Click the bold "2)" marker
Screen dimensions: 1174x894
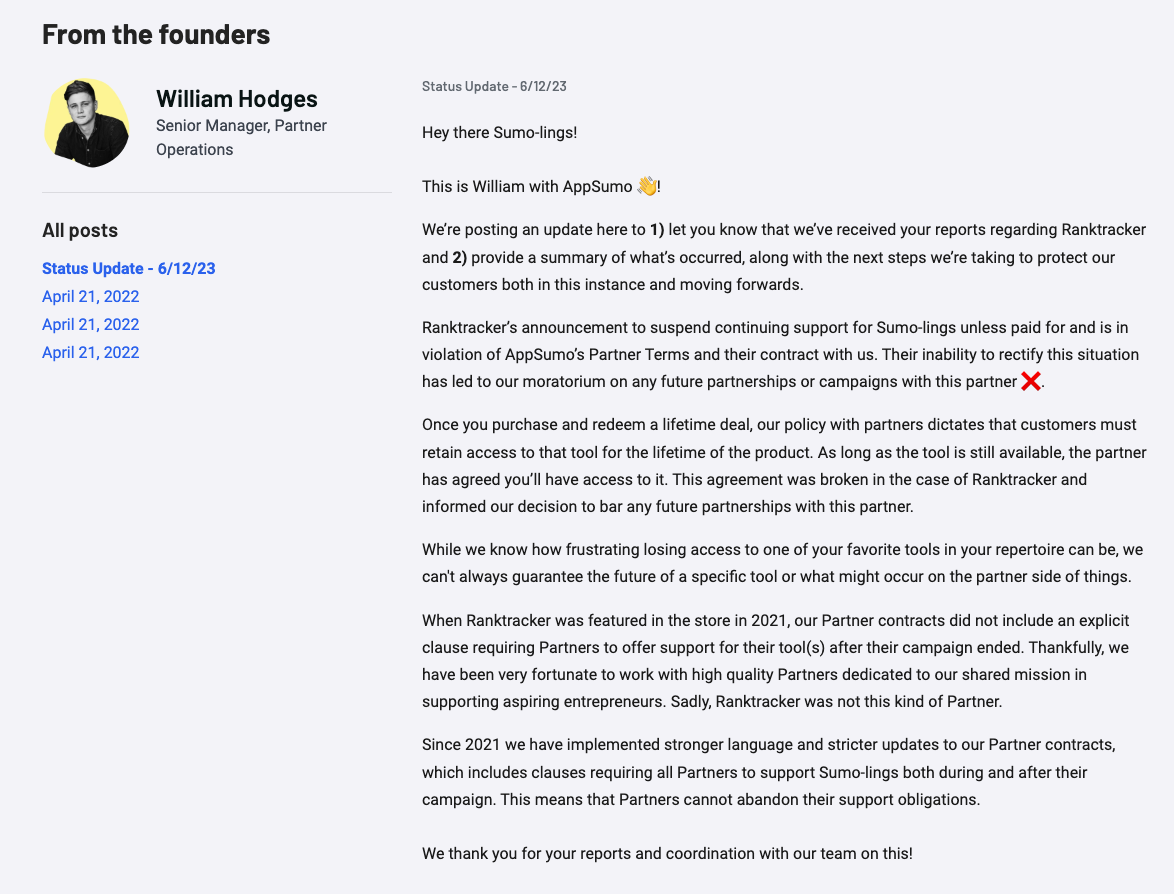point(459,258)
